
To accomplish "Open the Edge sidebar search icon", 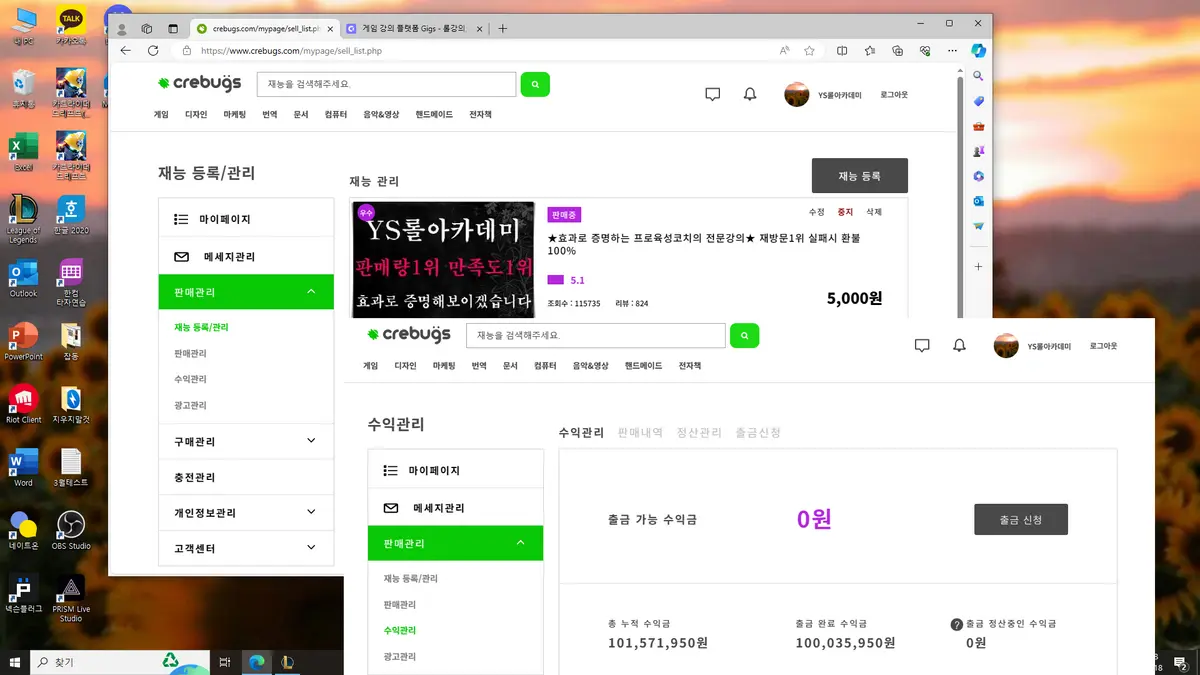I will [x=978, y=75].
